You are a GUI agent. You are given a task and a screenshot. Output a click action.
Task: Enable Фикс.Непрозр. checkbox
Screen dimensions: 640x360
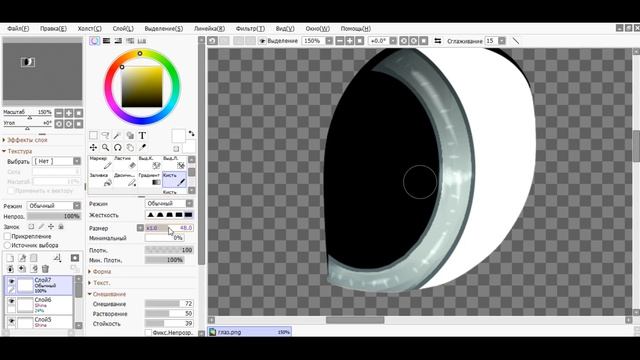pos(149,333)
